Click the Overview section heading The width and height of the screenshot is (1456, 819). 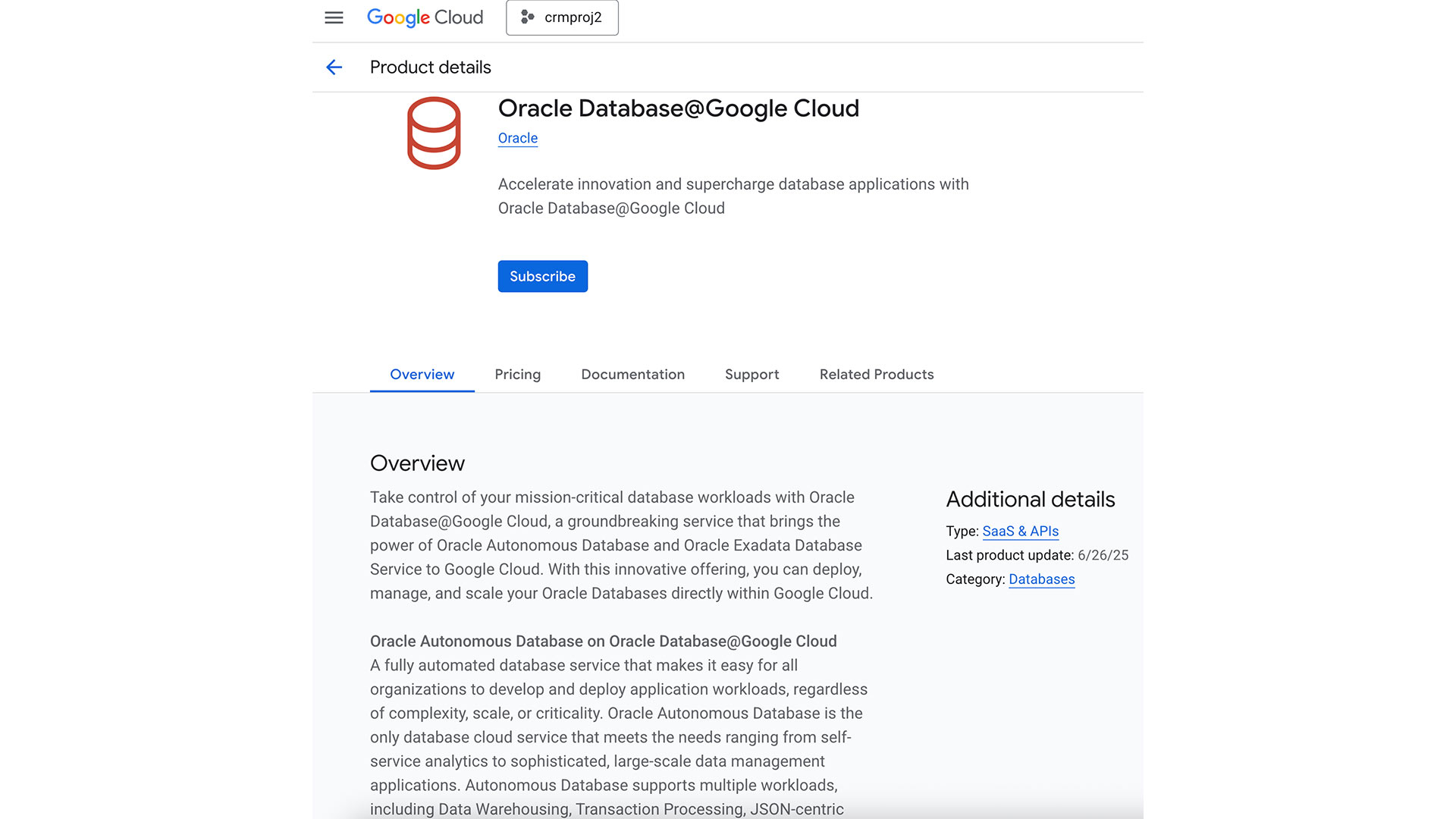(416, 463)
